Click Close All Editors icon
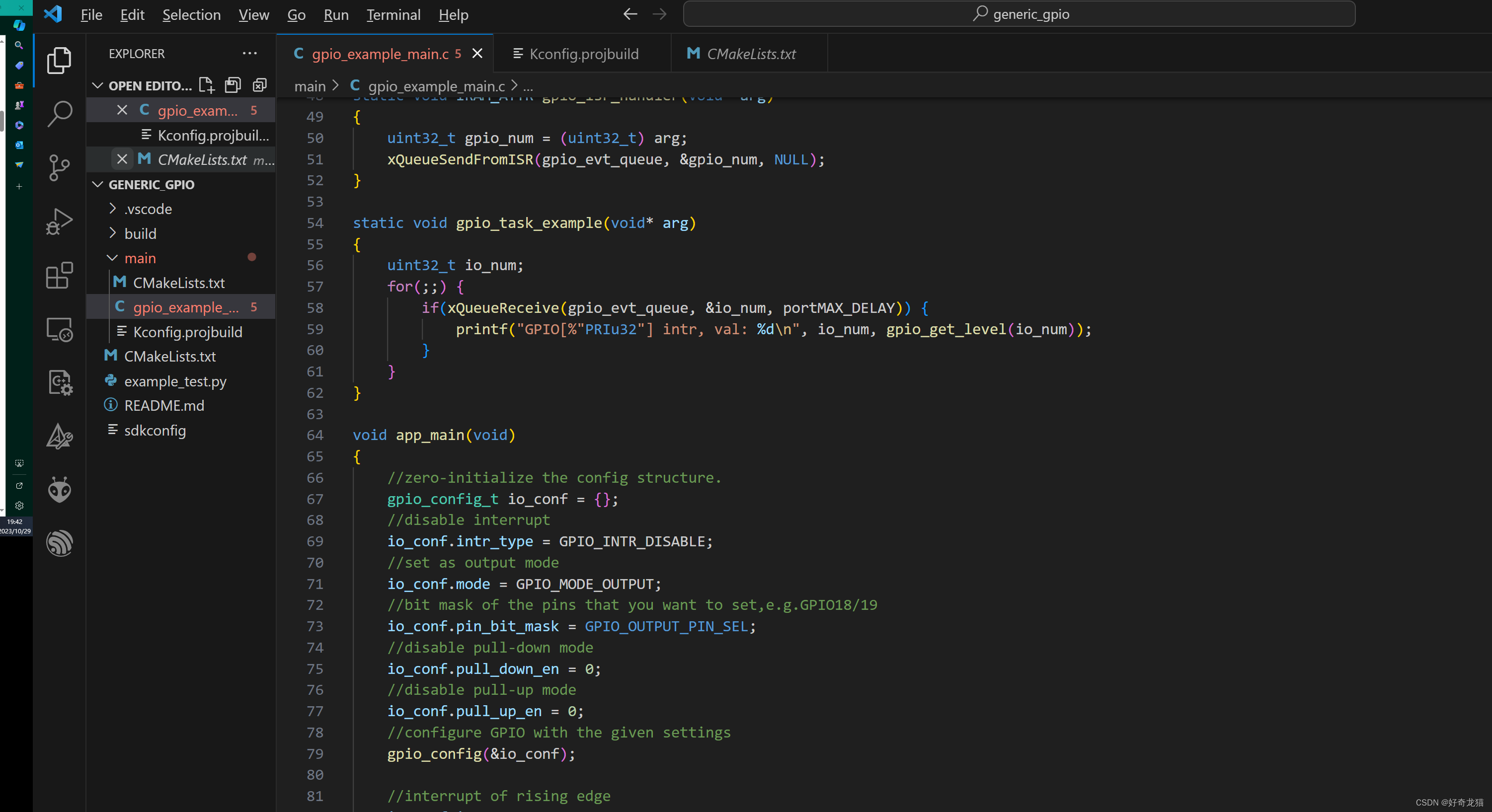The height and width of the screenshot is (812, 1492). pyautogui.click(x=259, y=85)
